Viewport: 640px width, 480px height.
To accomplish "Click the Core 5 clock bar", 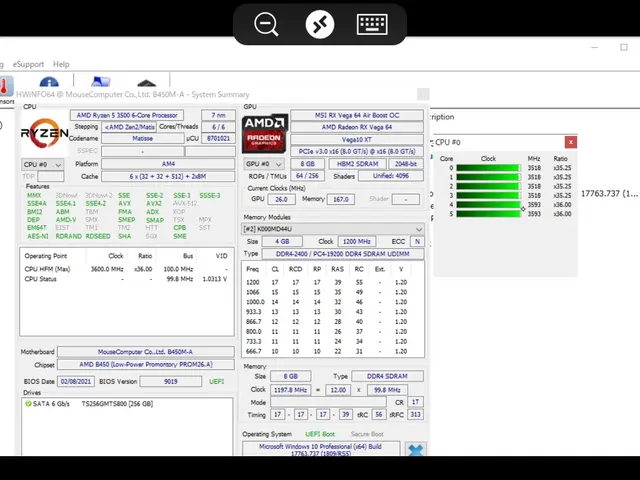I will coord(488,214).
